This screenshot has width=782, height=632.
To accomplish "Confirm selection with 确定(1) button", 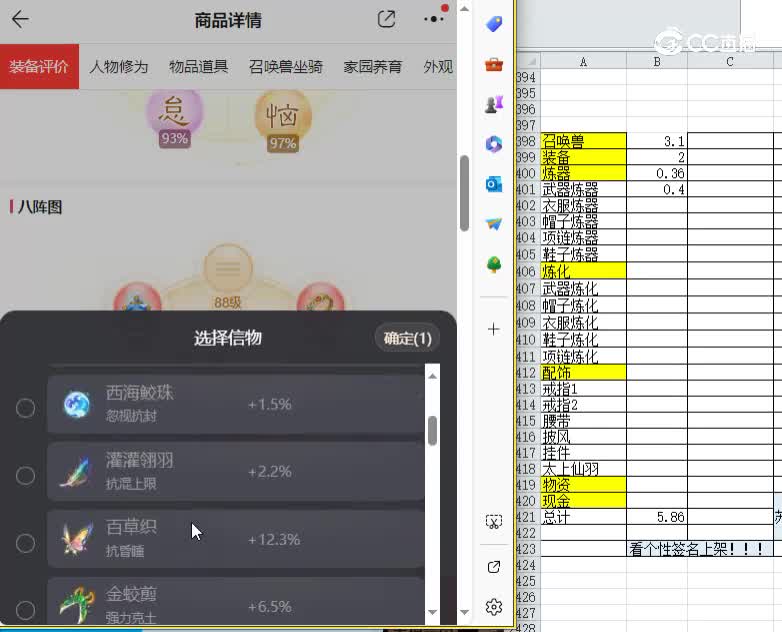I will point(407,339).
